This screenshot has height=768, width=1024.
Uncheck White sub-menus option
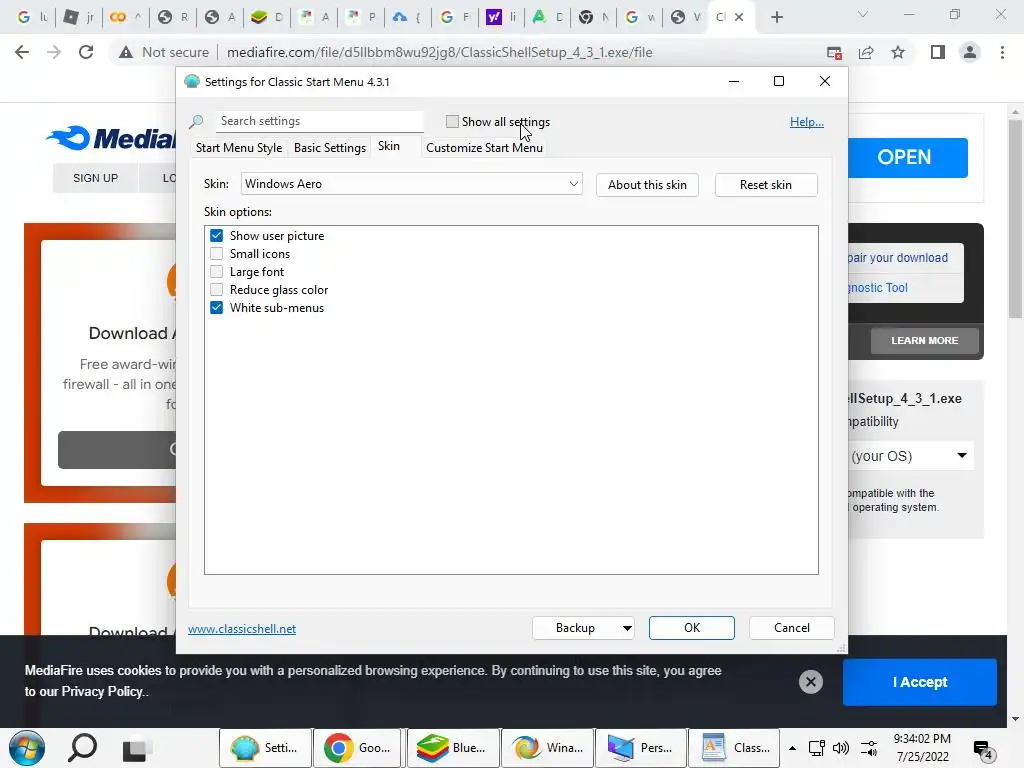click(x=216, y=308)
